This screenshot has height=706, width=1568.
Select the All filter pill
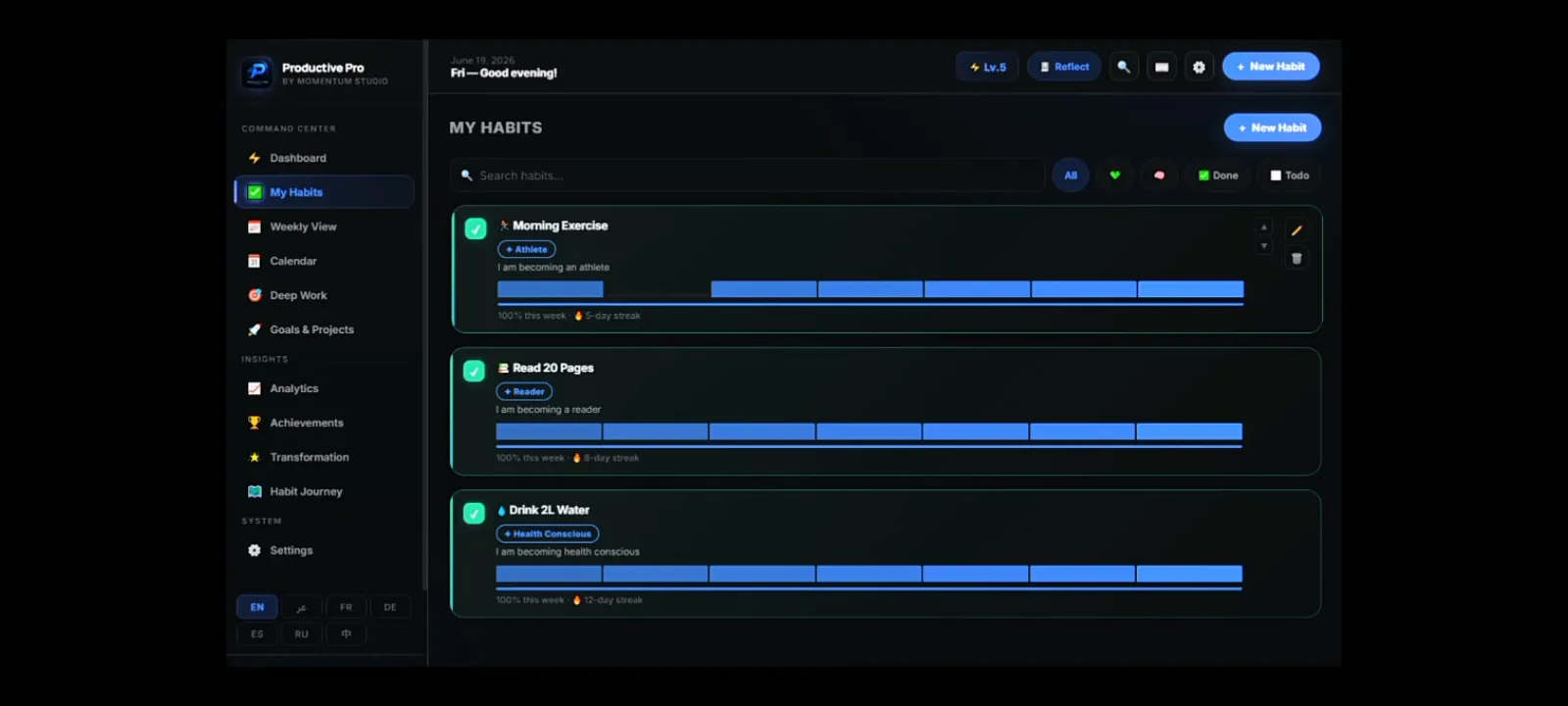(x=1070, y=176)
